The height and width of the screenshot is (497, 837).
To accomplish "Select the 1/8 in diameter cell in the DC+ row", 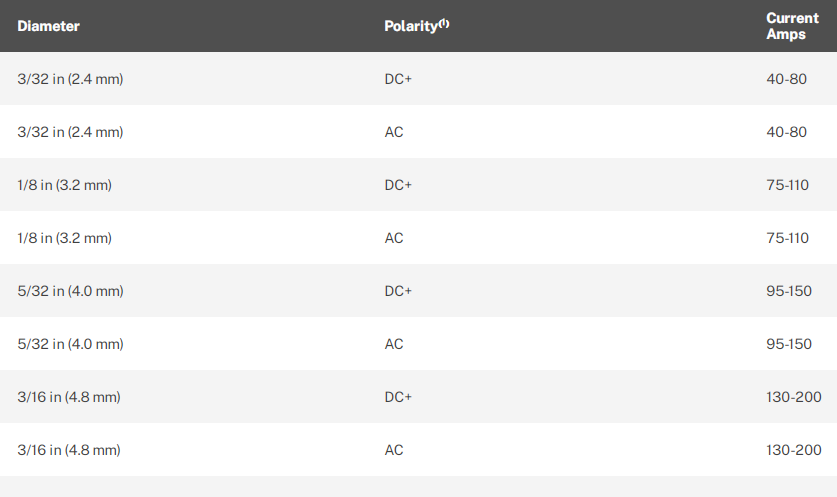I will click(x=64, y=185).
